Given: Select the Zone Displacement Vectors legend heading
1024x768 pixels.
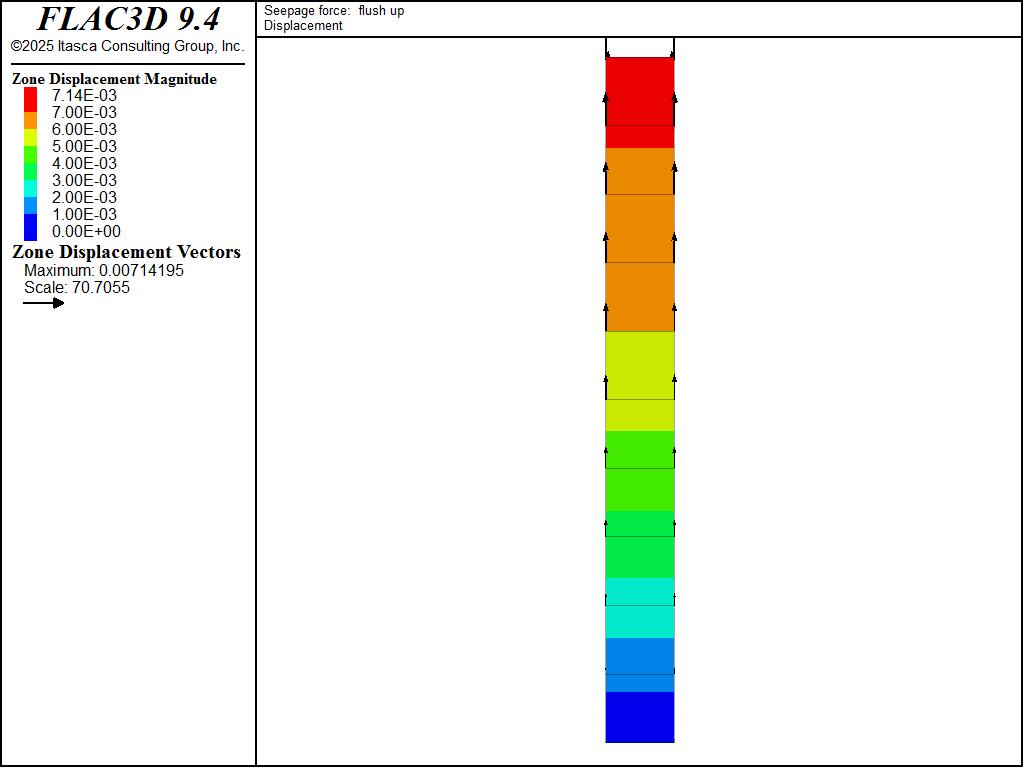Looking at the screenshot, I should point(126,252).
